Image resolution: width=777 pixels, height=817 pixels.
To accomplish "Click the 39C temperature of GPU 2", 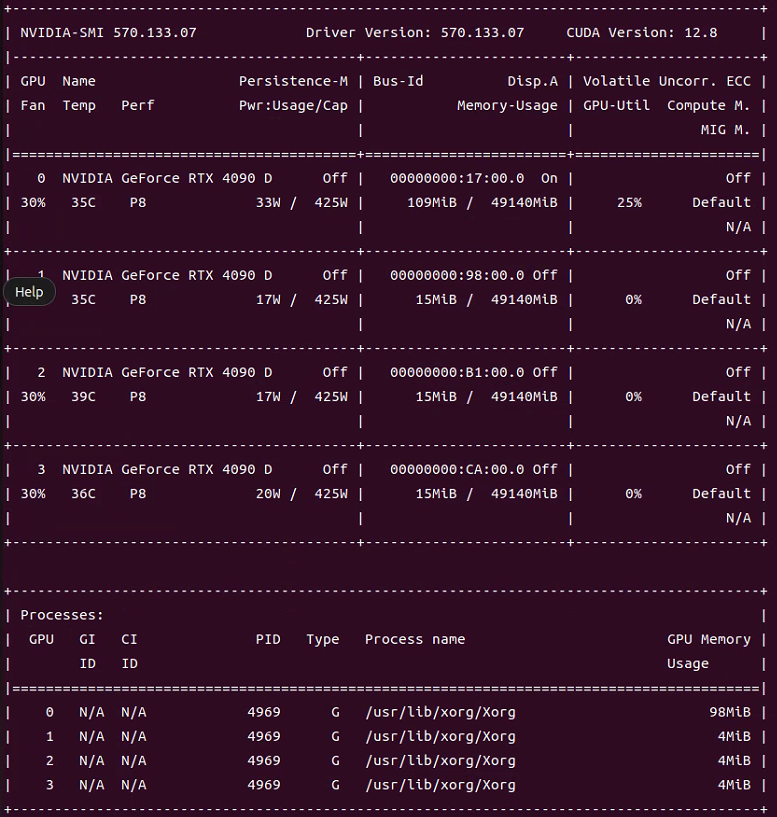I will 83,397.
